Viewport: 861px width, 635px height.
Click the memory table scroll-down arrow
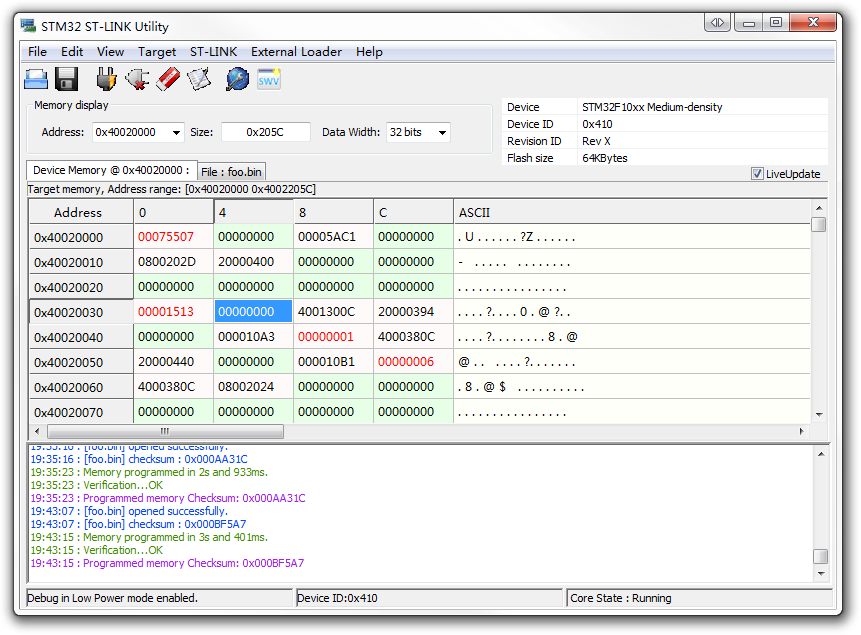coord(819,415)
